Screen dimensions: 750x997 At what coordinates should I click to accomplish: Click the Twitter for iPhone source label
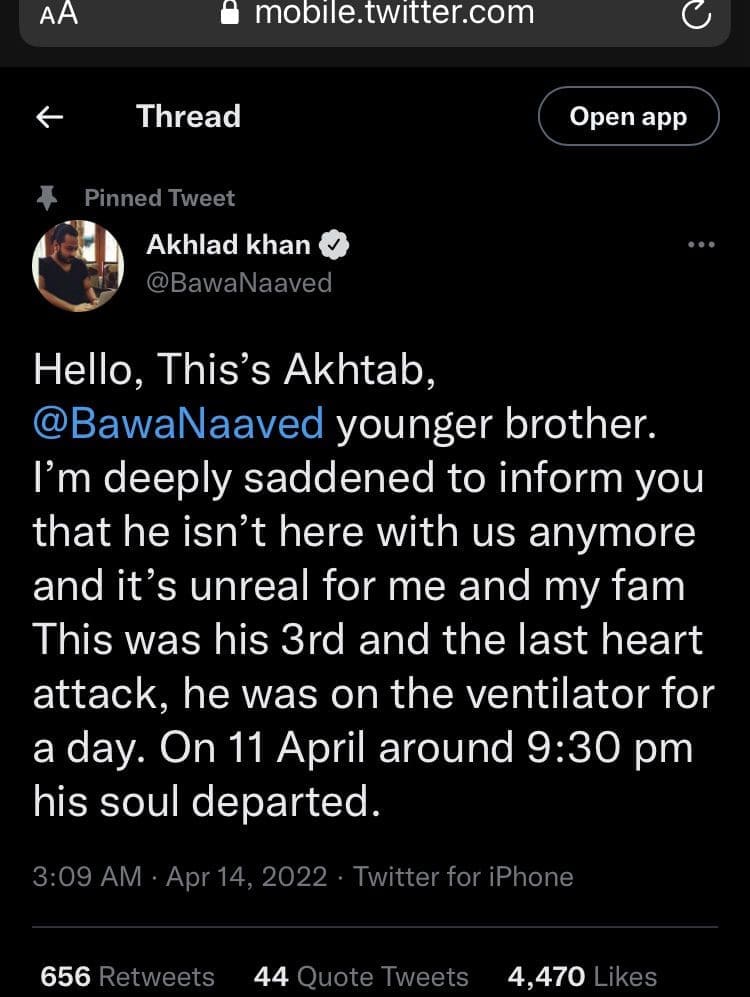(x=463, y=877)
